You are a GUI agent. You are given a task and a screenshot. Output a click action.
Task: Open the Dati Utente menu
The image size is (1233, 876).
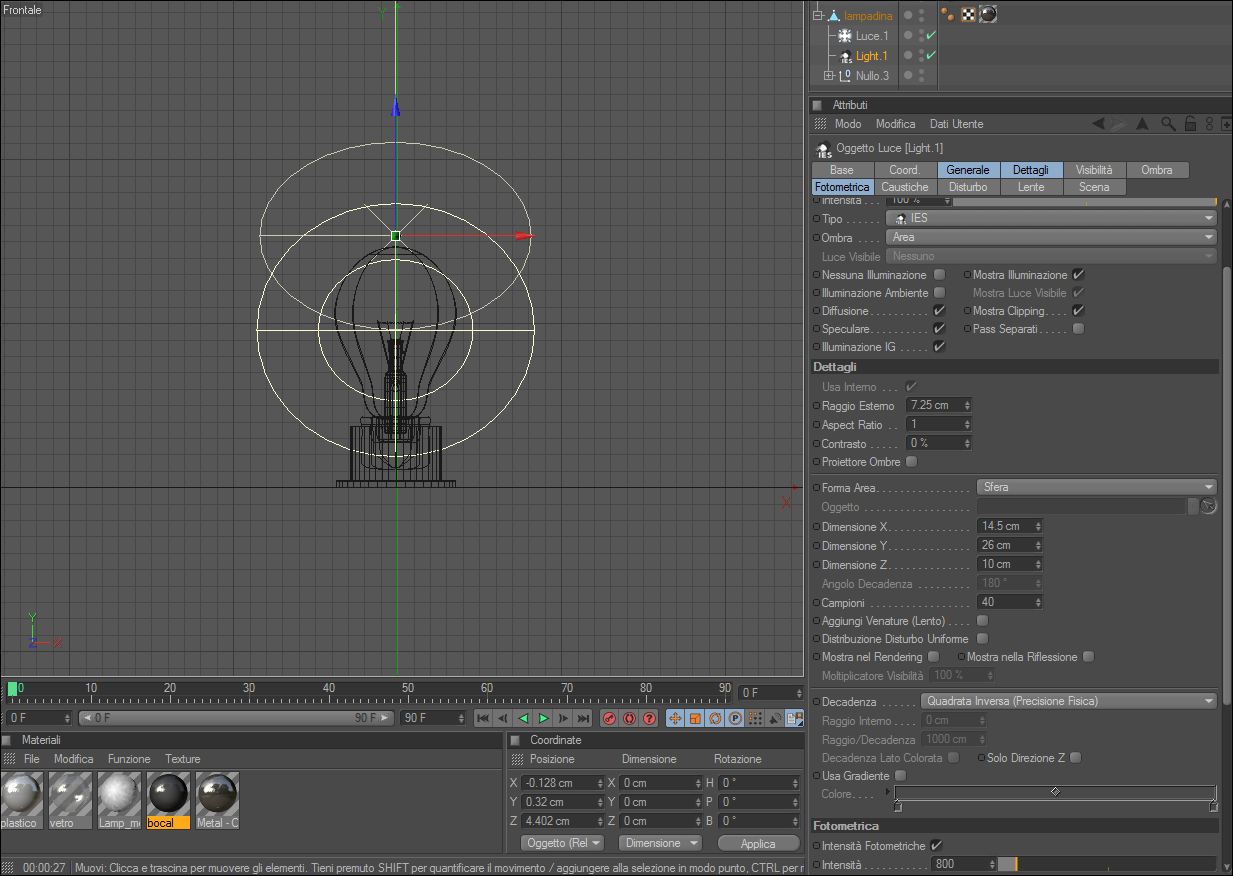click(x=956, y=124)
